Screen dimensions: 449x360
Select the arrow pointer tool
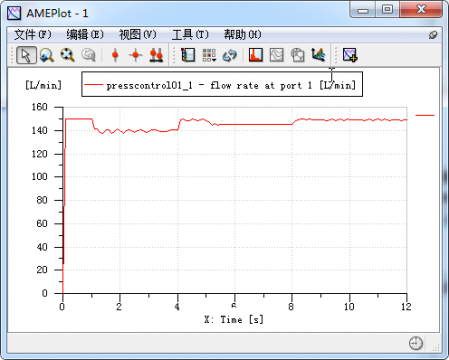click(x=26, y=55)
